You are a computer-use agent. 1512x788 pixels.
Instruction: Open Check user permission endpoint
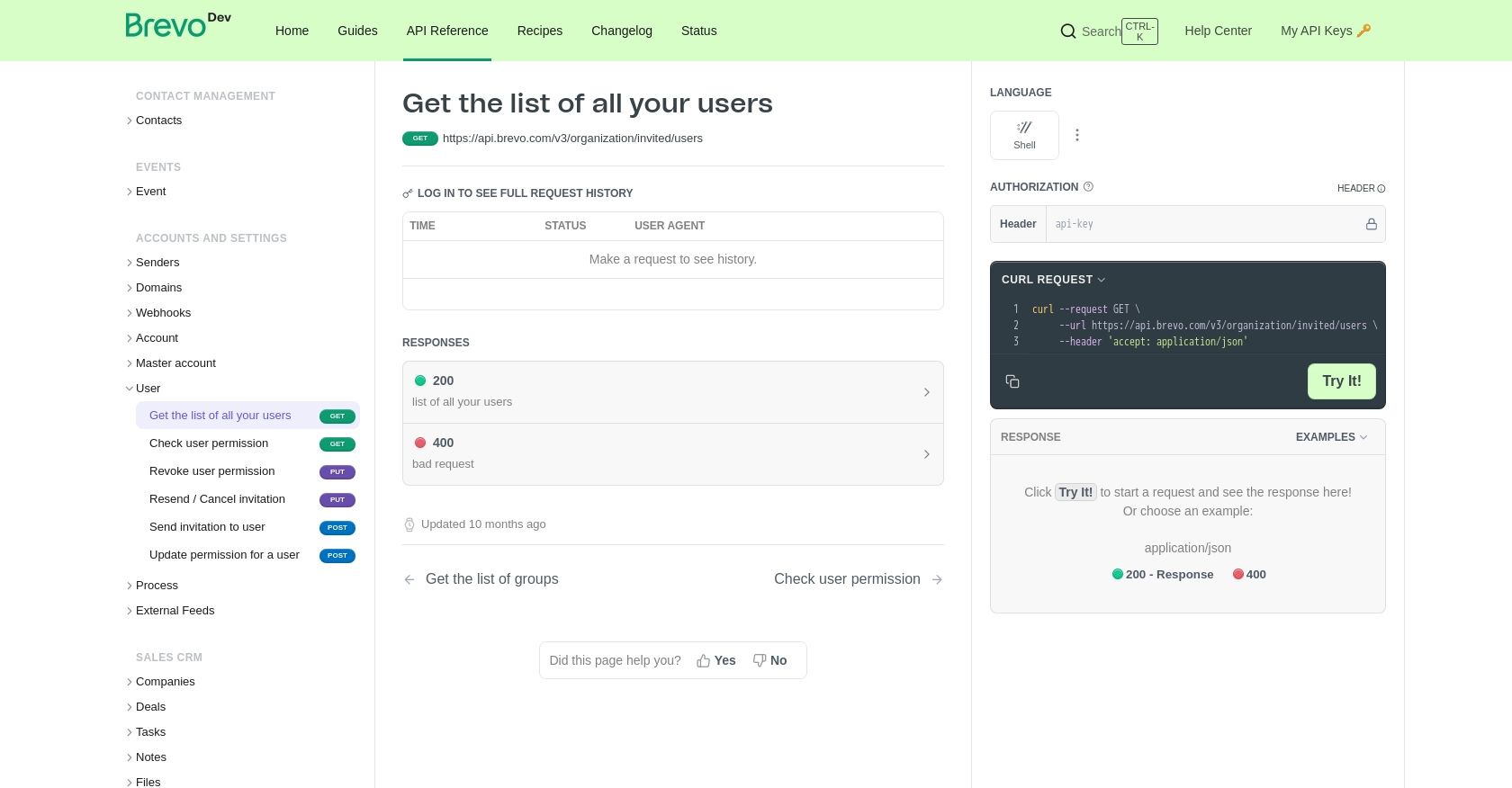click(247, 443)
